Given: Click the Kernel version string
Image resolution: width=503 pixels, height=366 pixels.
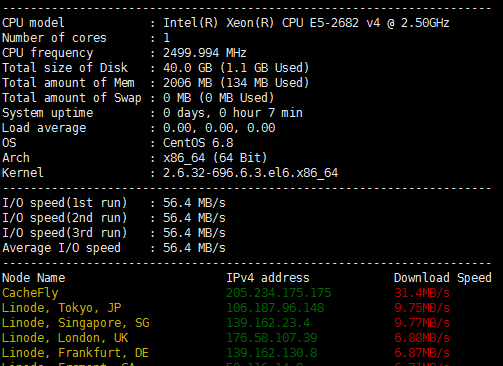Looking at the screenshot, I should (x=251, y=173).
